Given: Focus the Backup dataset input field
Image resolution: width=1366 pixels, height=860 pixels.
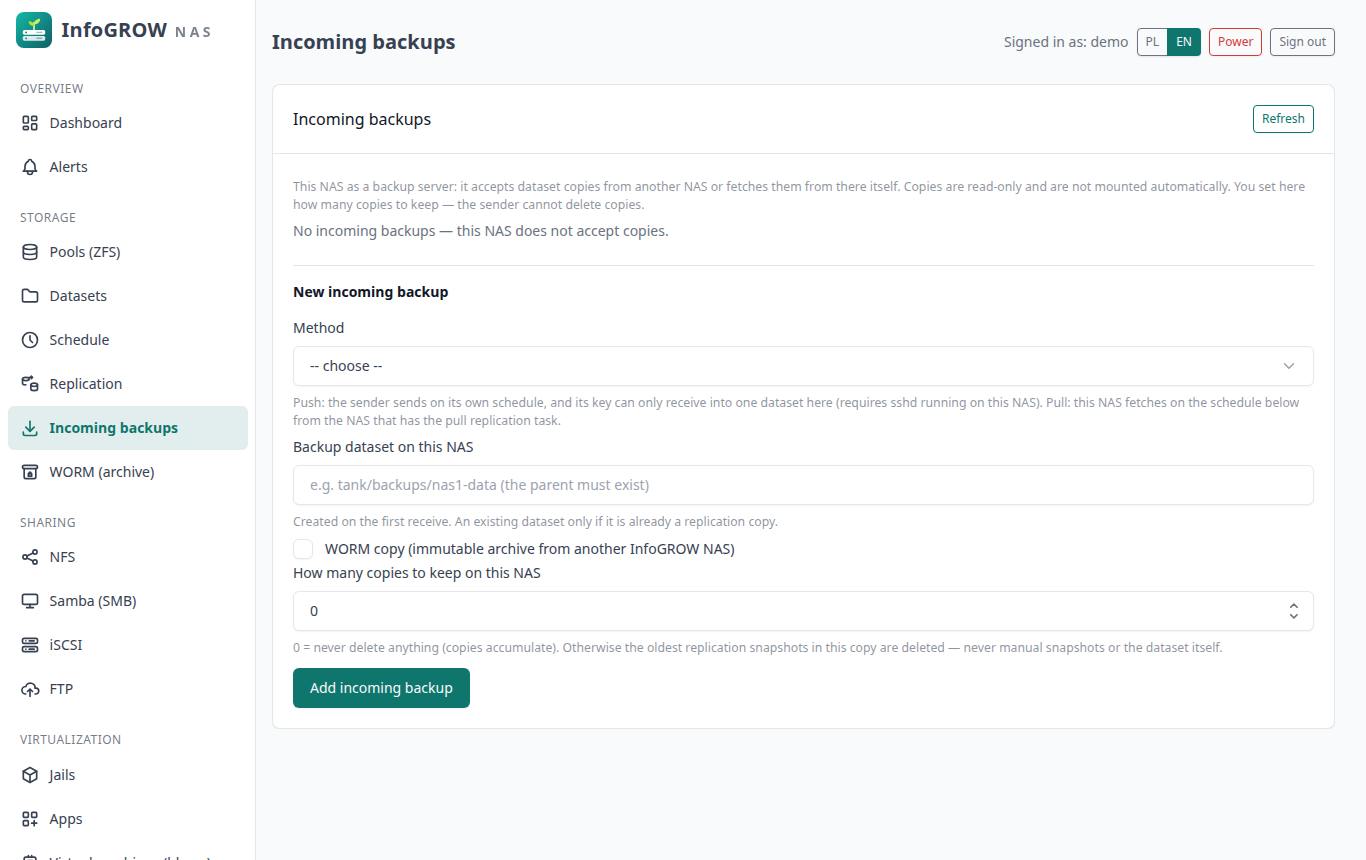Looking at the screenshot, I should click(x=803, y=485).
